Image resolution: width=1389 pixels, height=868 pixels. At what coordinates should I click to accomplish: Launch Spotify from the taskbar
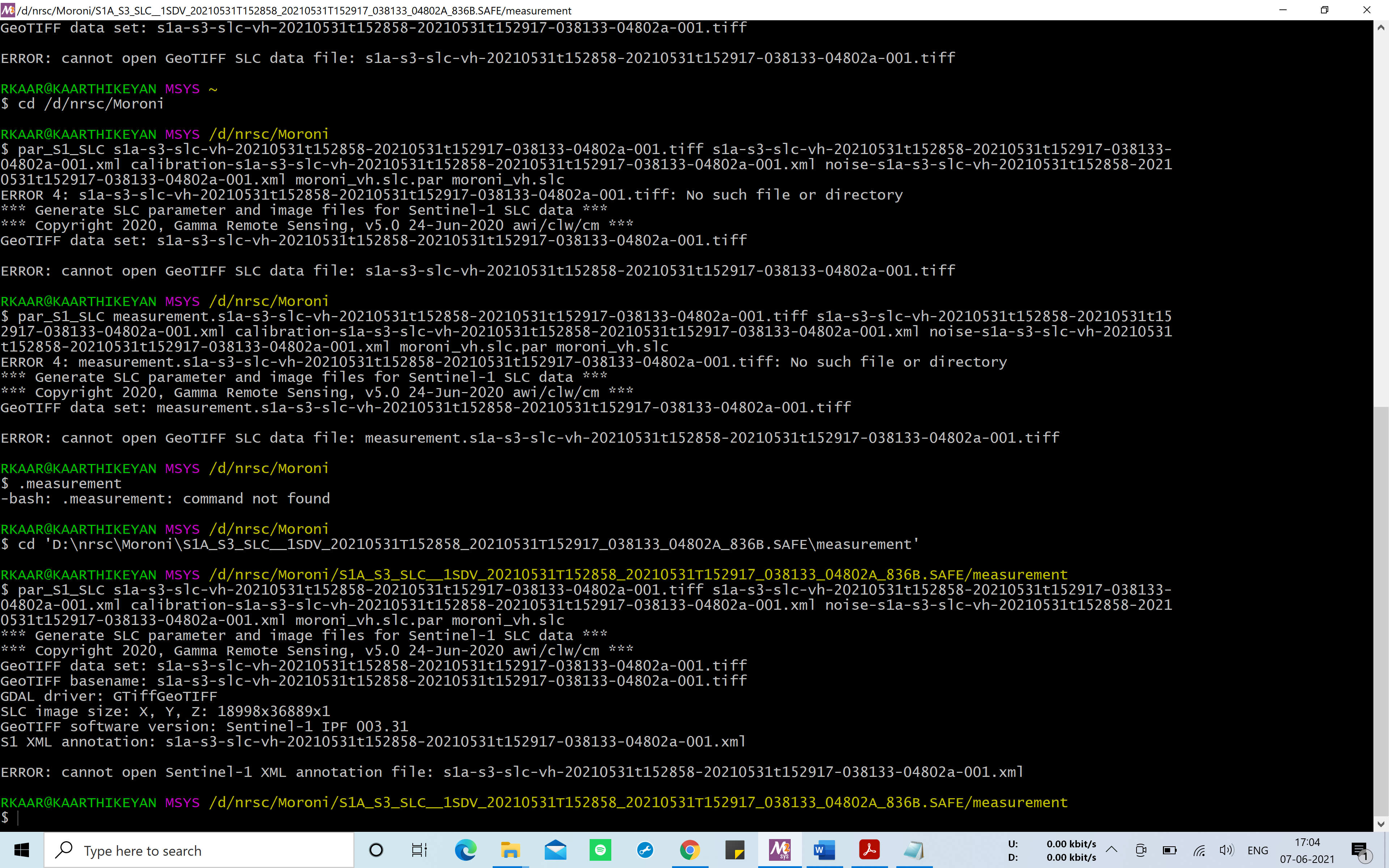click(600, 850)
